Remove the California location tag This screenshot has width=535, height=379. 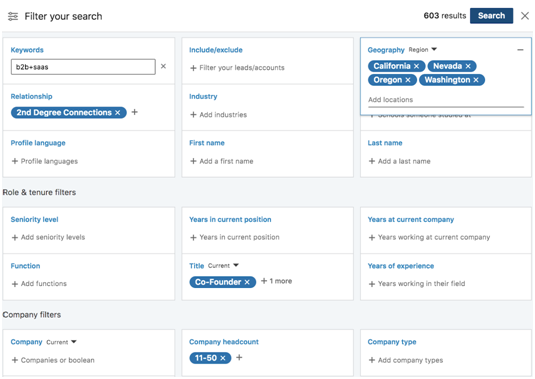coord(416,66)
